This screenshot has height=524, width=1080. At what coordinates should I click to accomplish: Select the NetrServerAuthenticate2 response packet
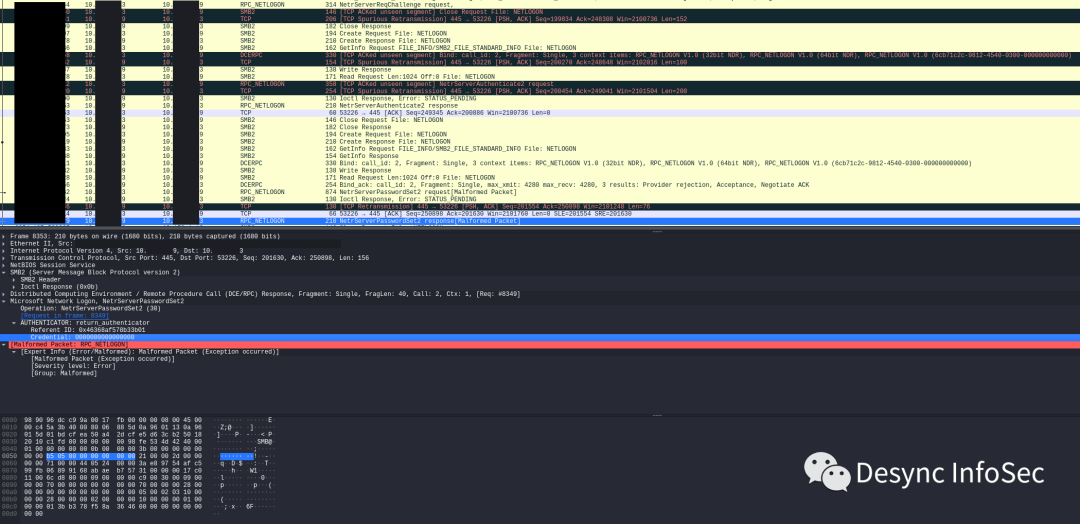540,105
